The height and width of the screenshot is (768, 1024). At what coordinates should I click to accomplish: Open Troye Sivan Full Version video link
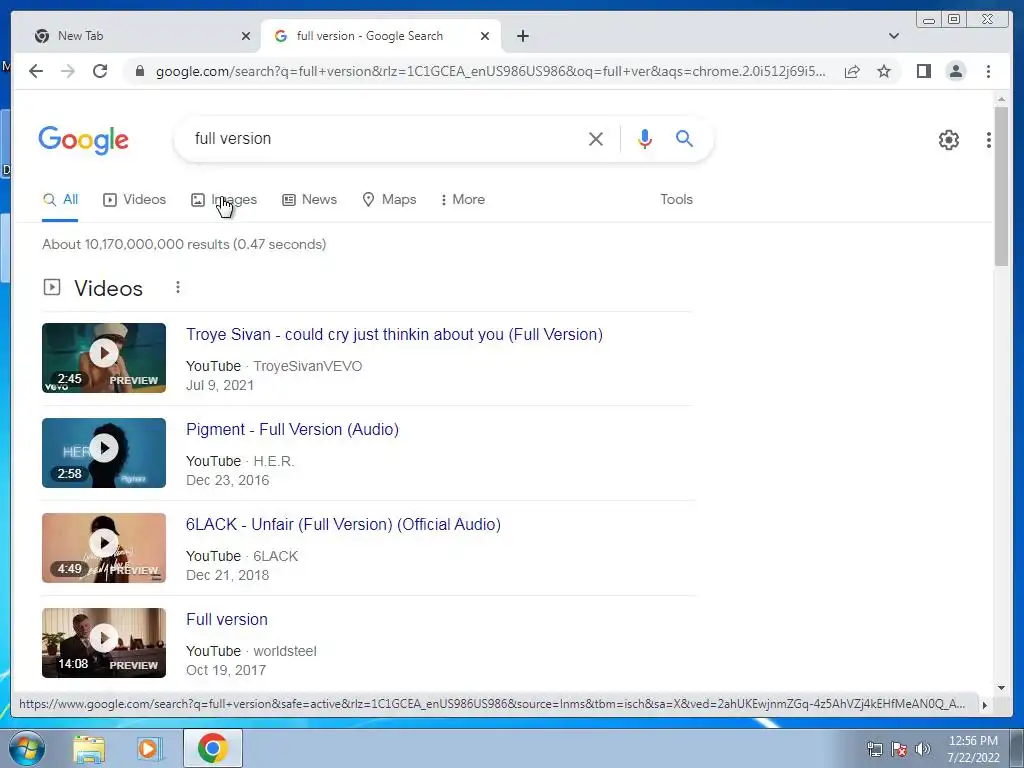tap(394, 334)
